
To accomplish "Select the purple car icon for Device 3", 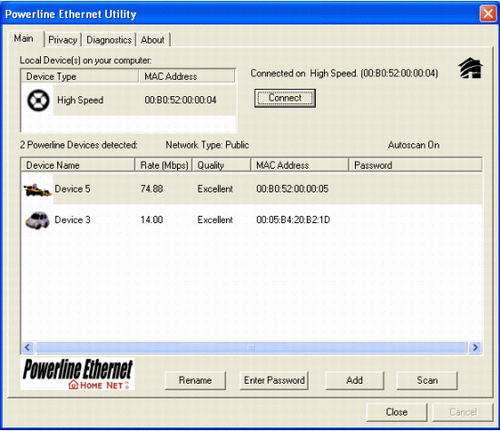I will pyautogui.click(x=37, y=220).
